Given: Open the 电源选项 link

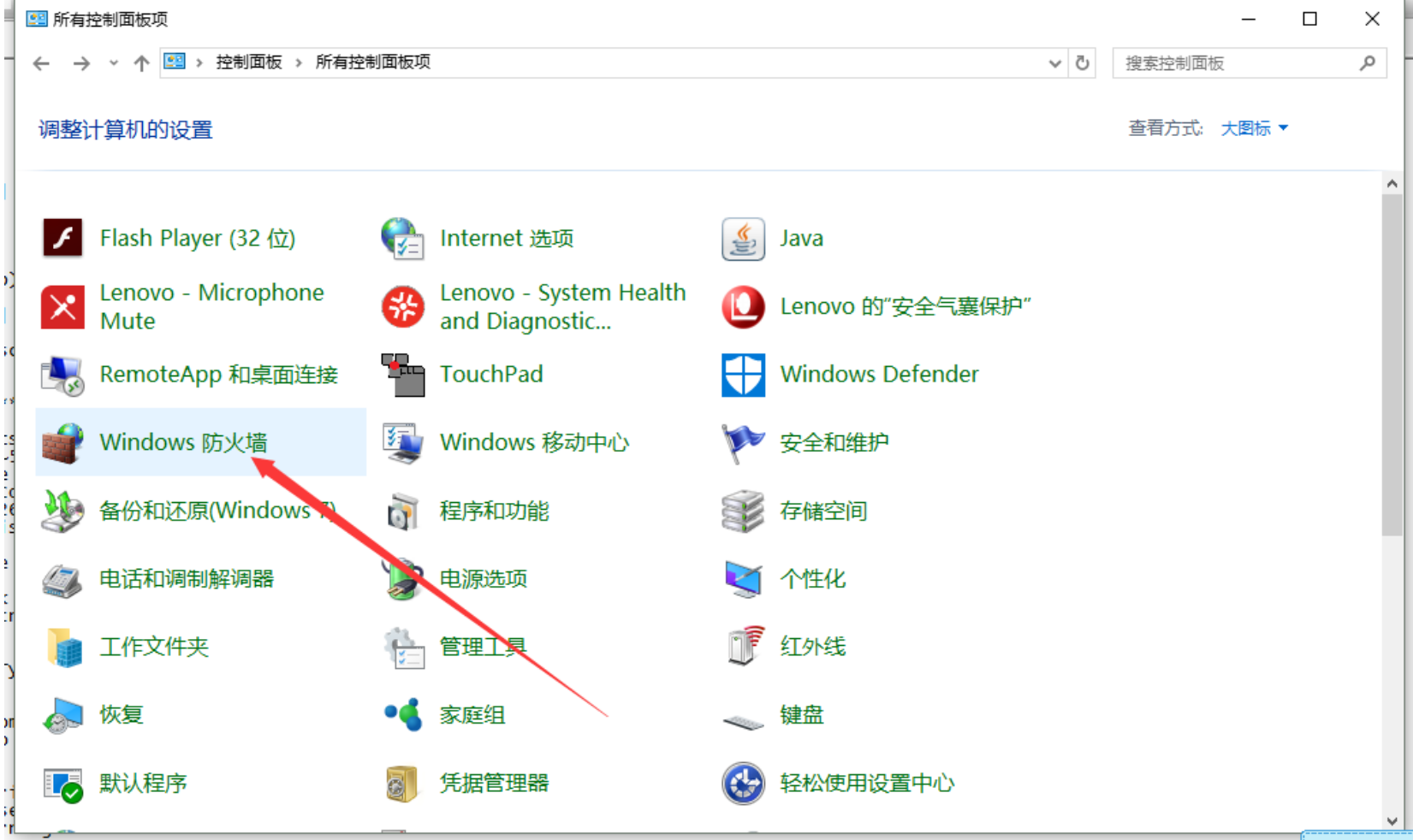Looking at the screenshot, I should (x=484, y=579).
